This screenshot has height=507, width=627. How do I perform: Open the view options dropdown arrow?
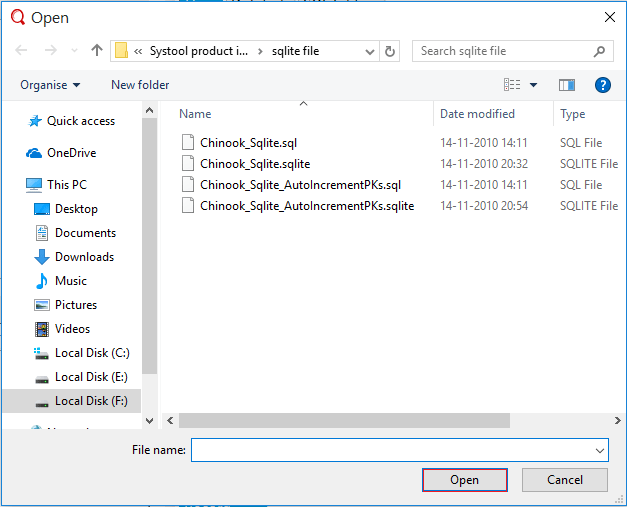click(x=533, y=85)
